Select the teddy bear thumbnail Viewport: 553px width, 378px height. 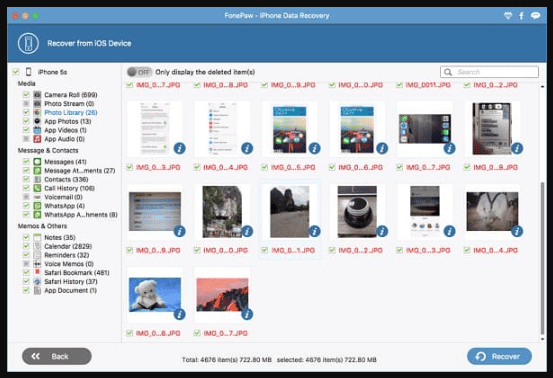[x=155, y=295]
